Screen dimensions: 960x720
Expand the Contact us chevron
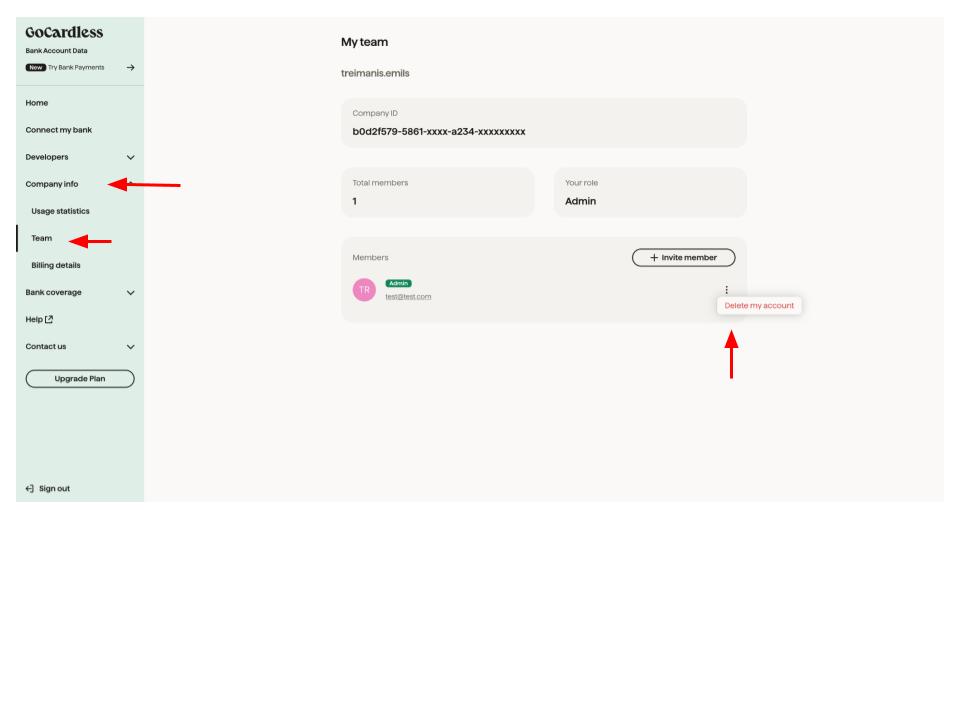tap(129, 347)
